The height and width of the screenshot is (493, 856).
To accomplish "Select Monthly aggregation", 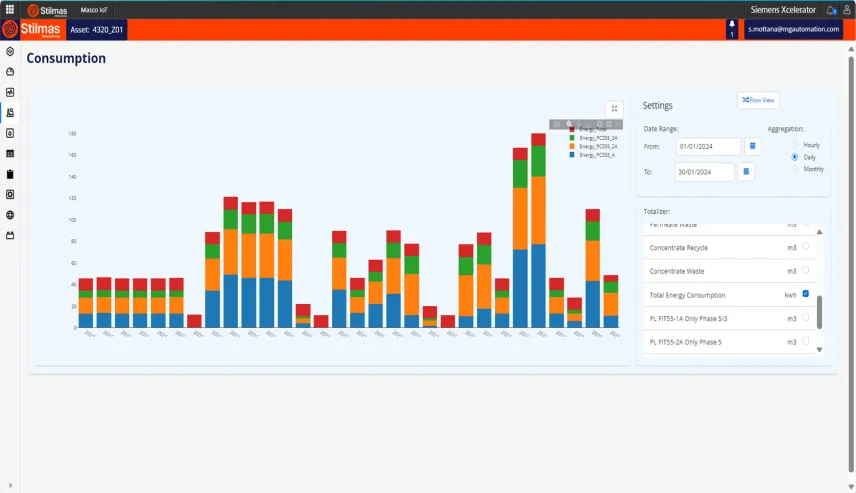I will (x=795, y=169).
